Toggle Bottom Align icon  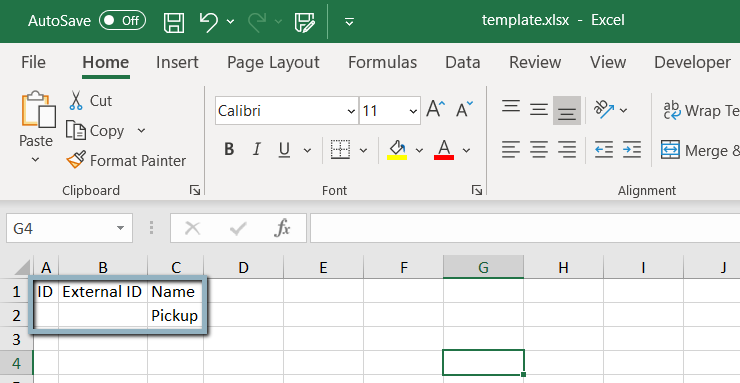point(567,110)
